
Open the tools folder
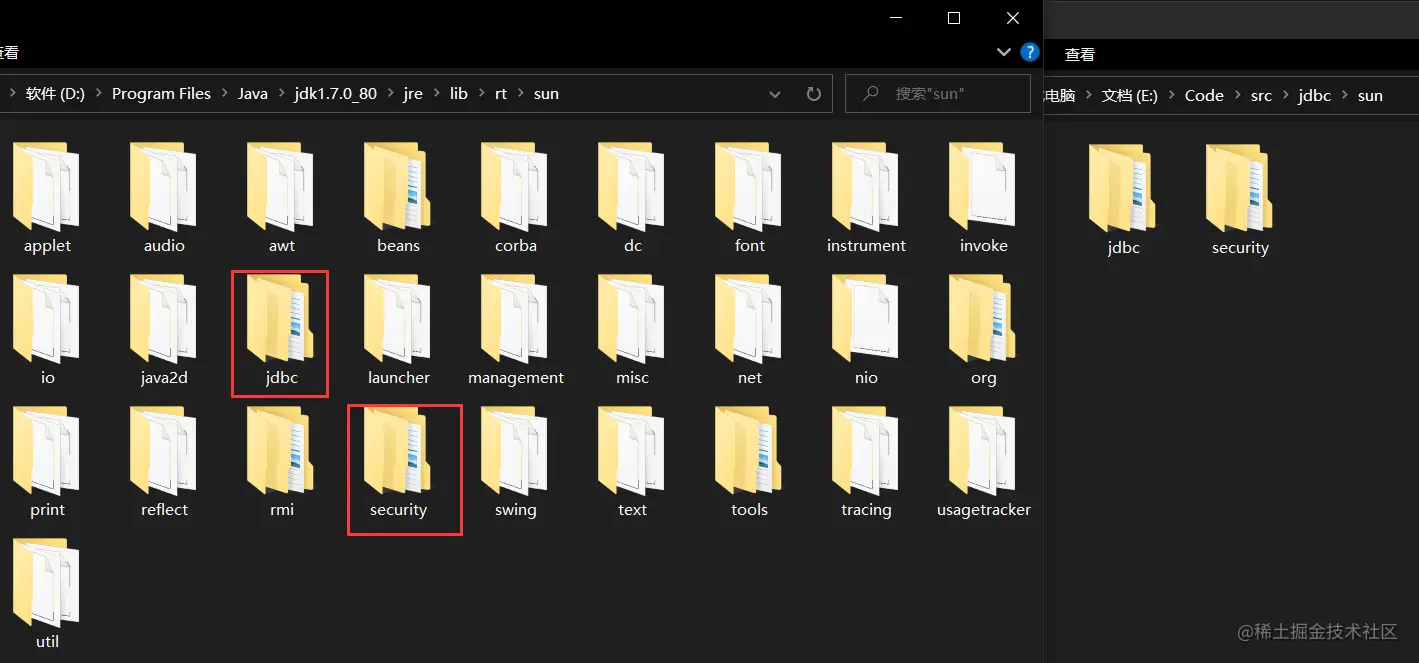click(x=749, y=462)
